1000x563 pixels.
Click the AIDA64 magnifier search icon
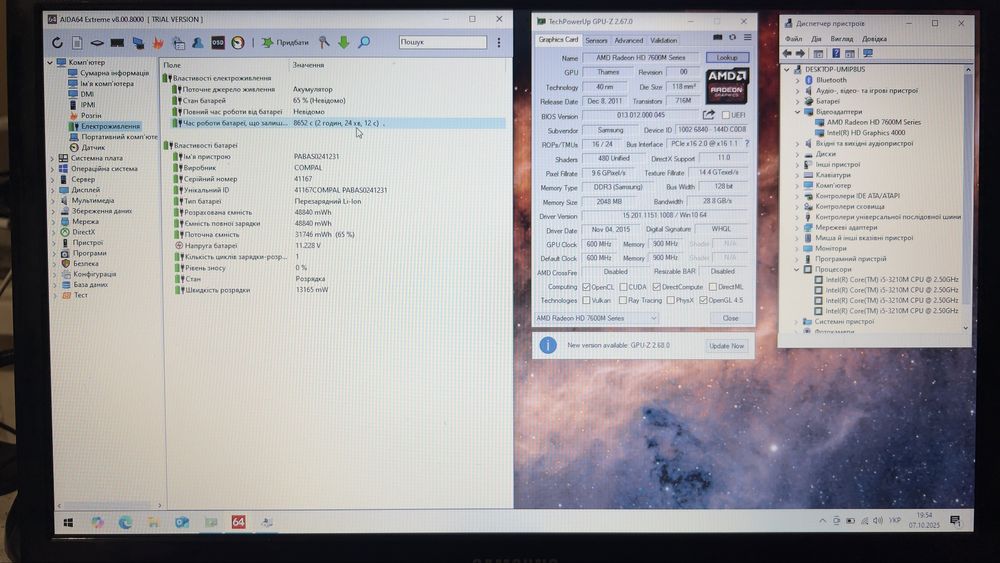pos(364,43)
